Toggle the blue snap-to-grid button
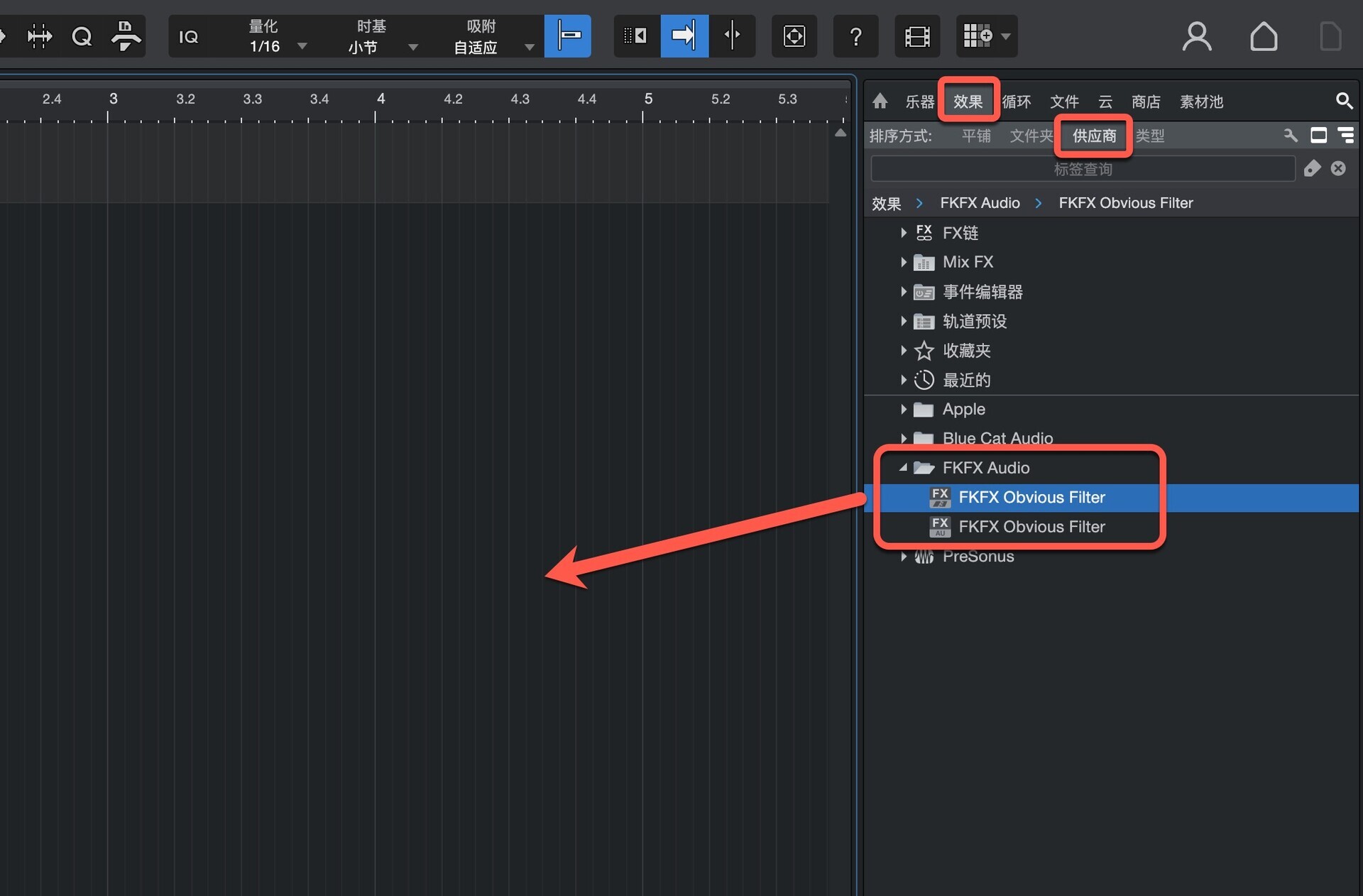The image size is (1363, 896). click(567, 35)
